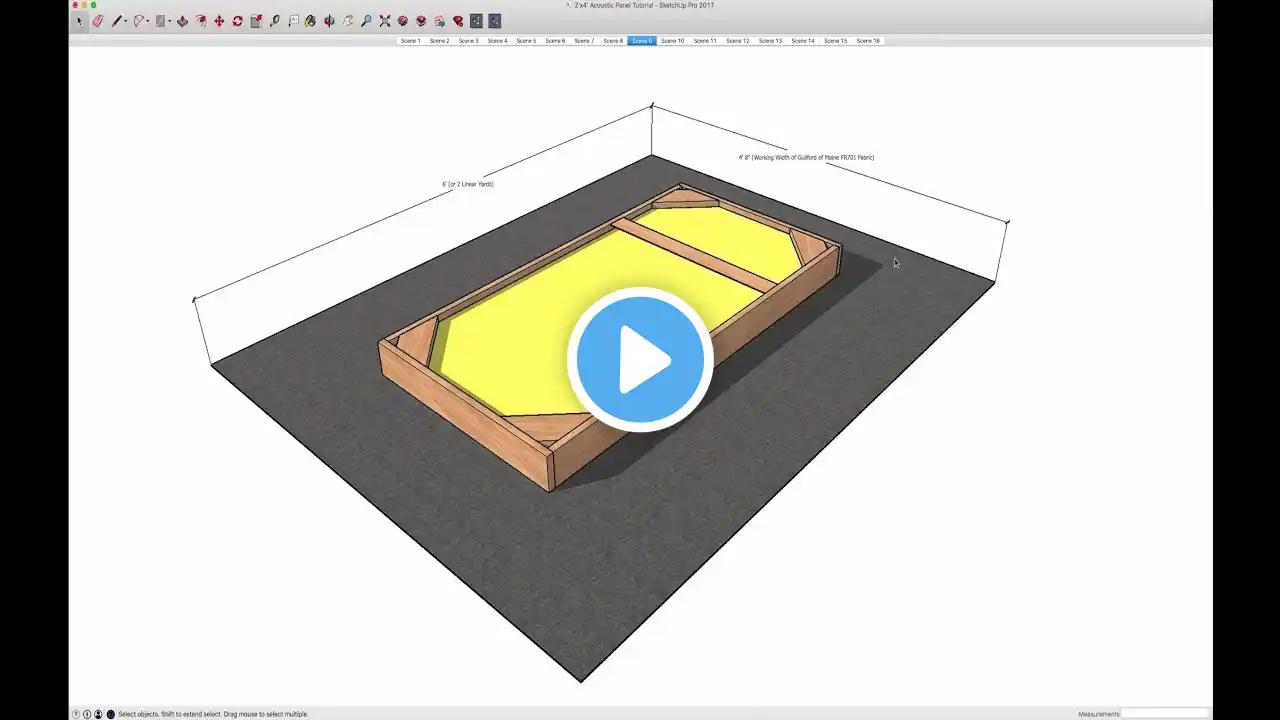Open the Scene 16 tab
The image size is (1280, 720).
(x=868, y=41)
